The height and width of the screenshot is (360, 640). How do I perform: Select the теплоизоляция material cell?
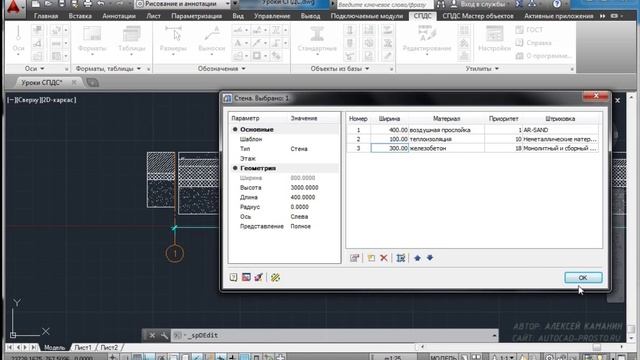(447, 139)
